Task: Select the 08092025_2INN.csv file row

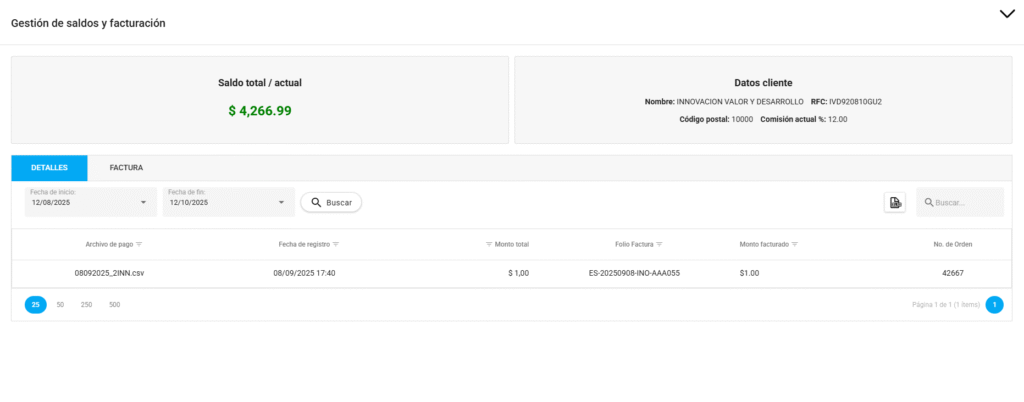Action: pyautogui.click(x=111, y=273)
